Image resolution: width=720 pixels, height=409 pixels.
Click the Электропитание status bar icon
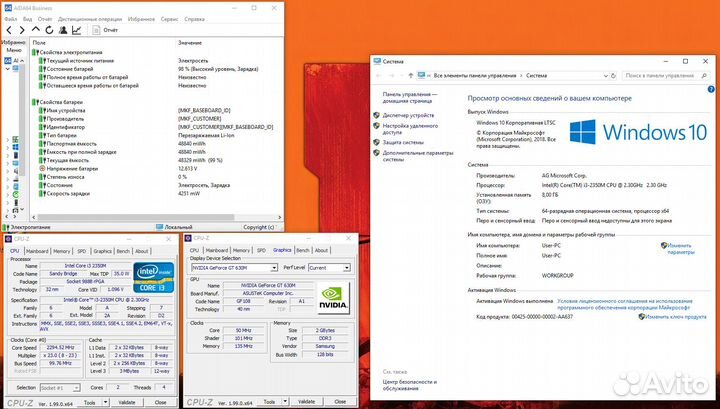click(6, 227)
